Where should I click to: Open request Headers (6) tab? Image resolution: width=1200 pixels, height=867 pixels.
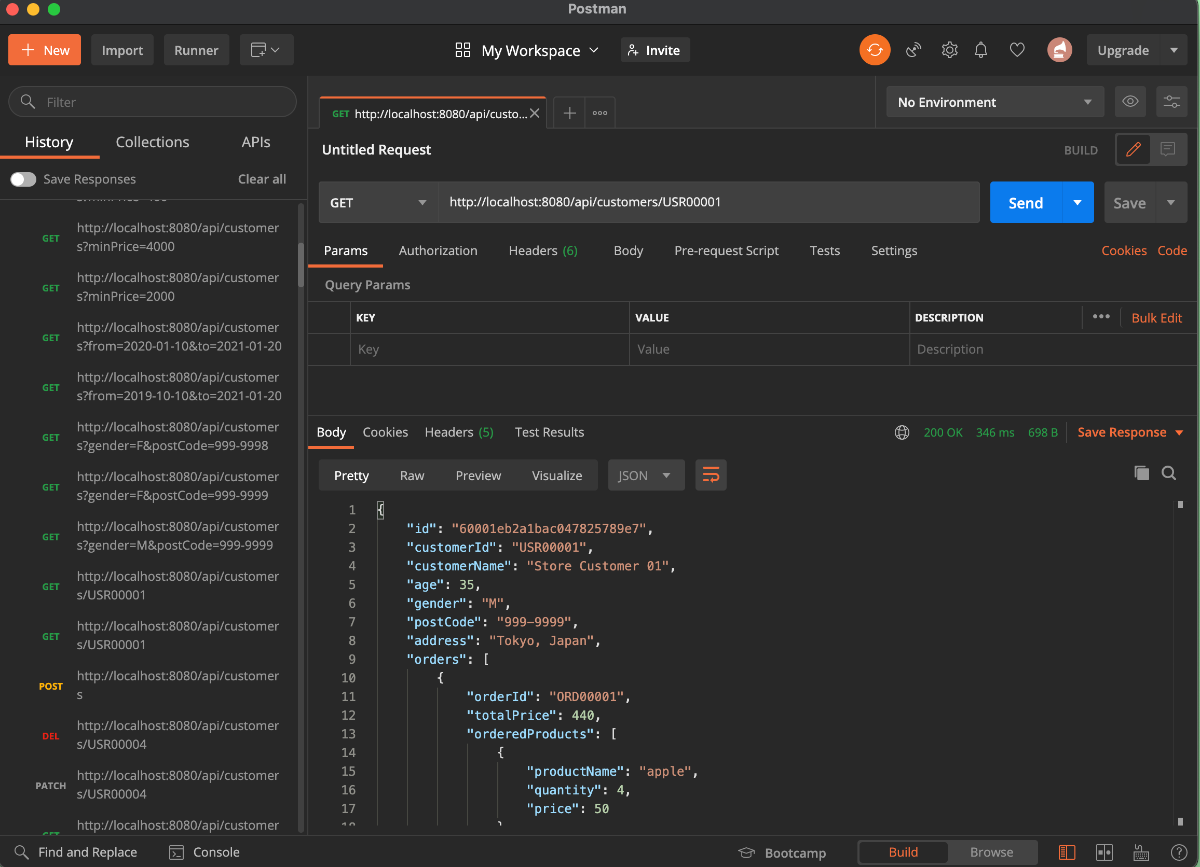[x=543, y=250]
